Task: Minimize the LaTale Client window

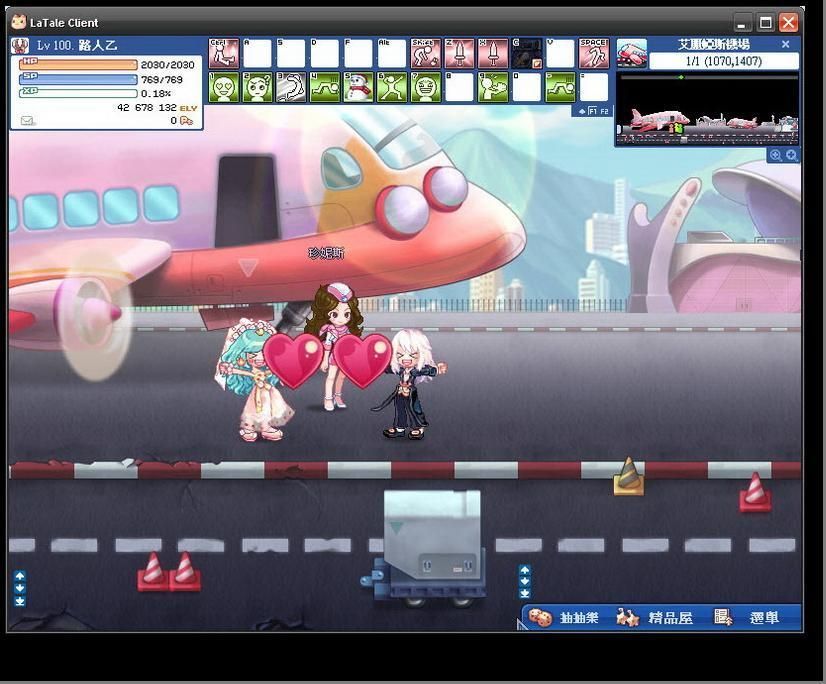Action: [742, 23]
